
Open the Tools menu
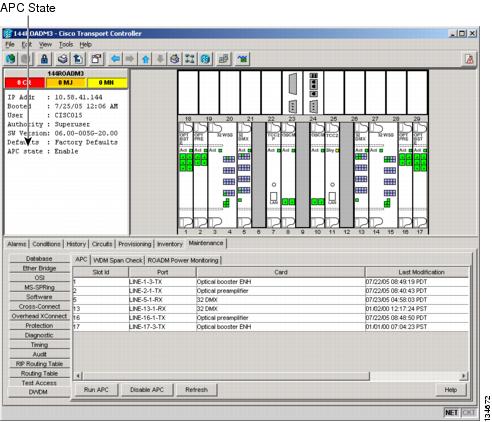click(66, 44)
